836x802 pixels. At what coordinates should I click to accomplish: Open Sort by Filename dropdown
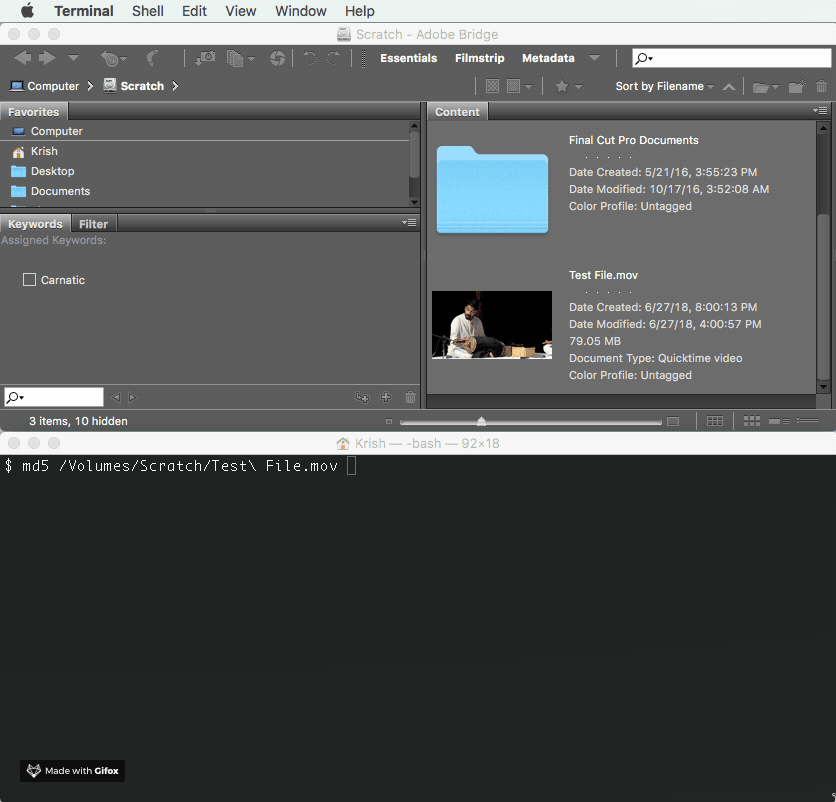tap(664, 86)
